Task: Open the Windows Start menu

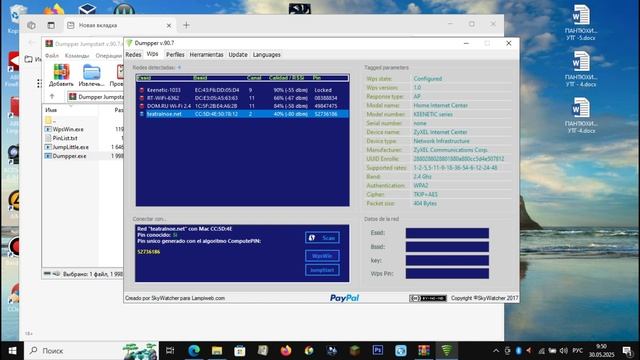Action: point(12,351)
